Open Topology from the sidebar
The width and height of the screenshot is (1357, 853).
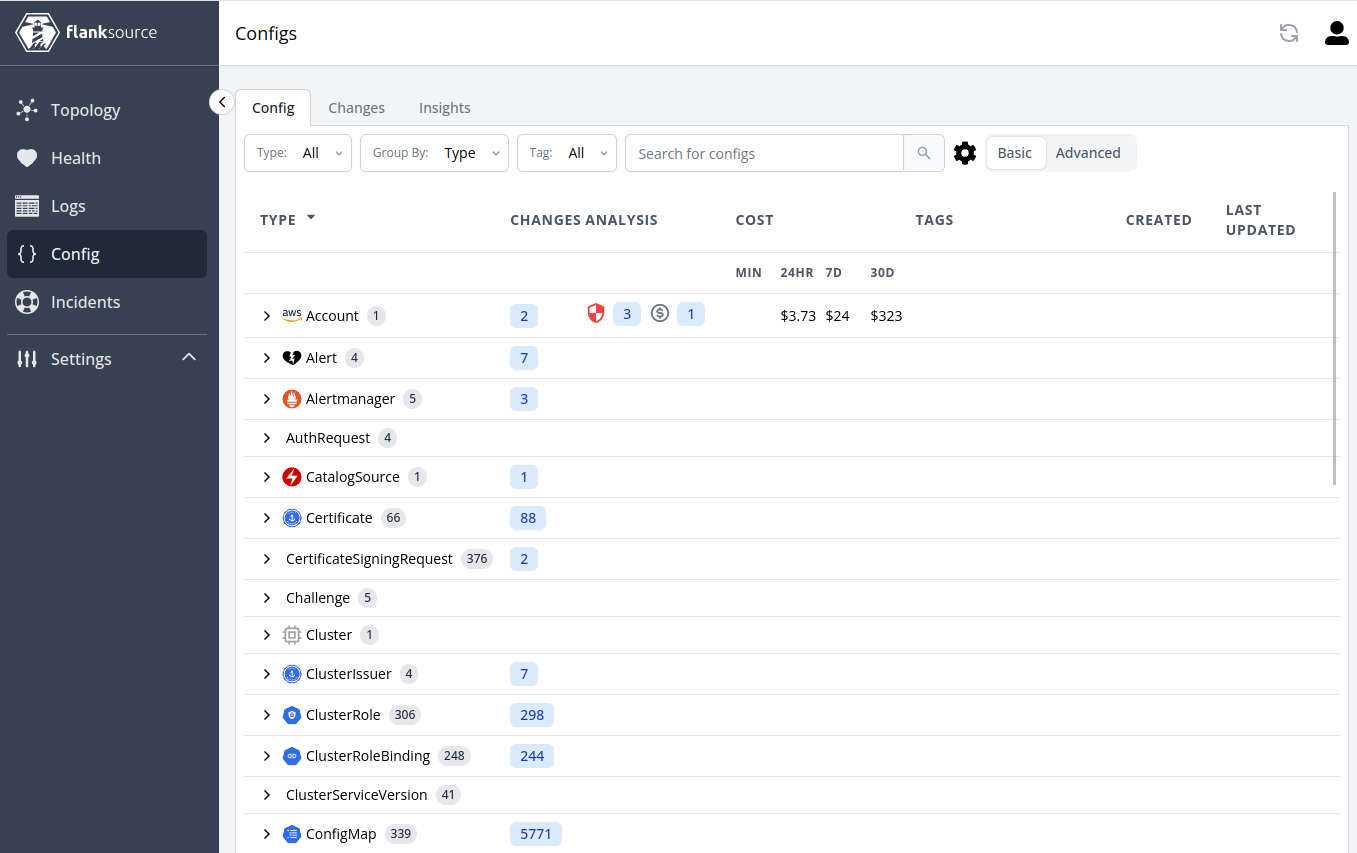click(x=85, y=110)
